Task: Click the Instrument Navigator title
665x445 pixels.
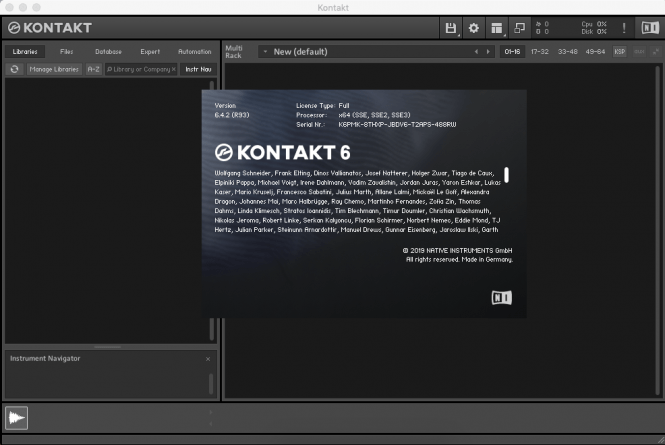Action: (45, 358)
